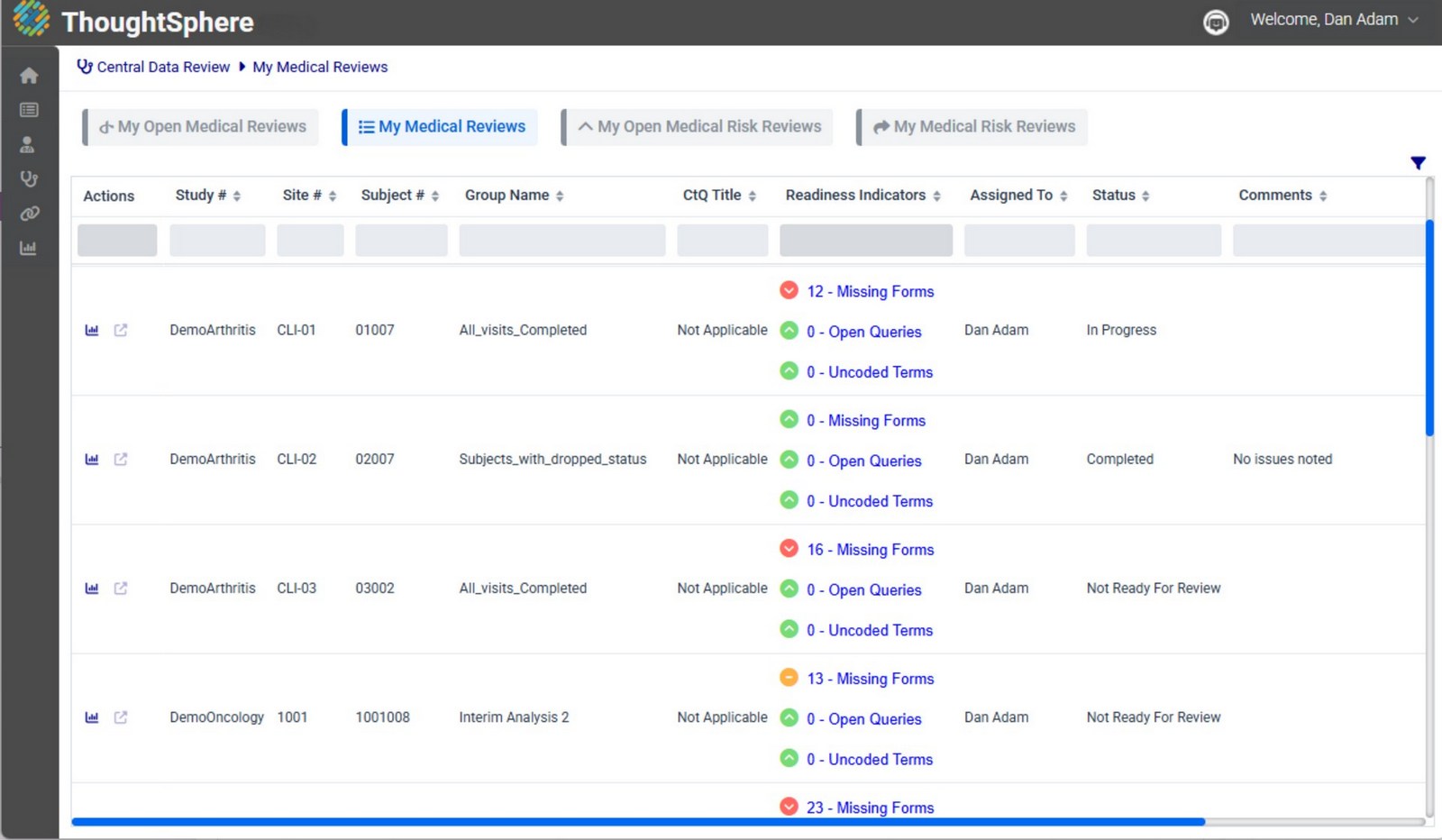This screenshot has width=1442, height=840.
Task: Open the chart icon for subject 01007
Action: [91, 330]
